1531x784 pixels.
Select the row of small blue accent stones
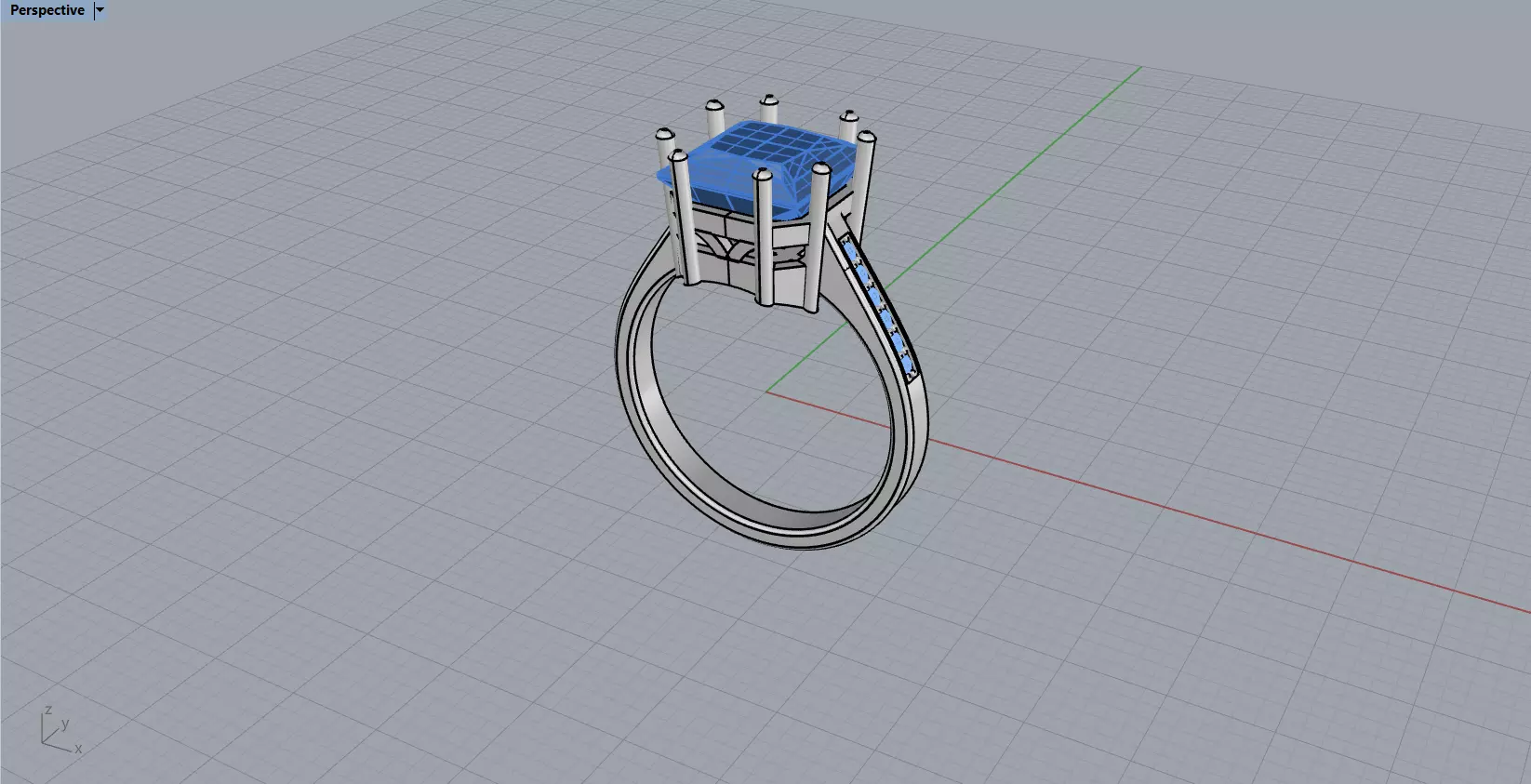pyautogui.click(x=881, y=307)
